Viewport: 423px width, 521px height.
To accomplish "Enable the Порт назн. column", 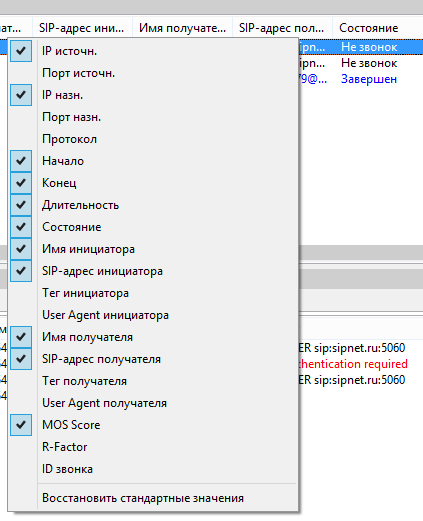I will pos(153,117).
